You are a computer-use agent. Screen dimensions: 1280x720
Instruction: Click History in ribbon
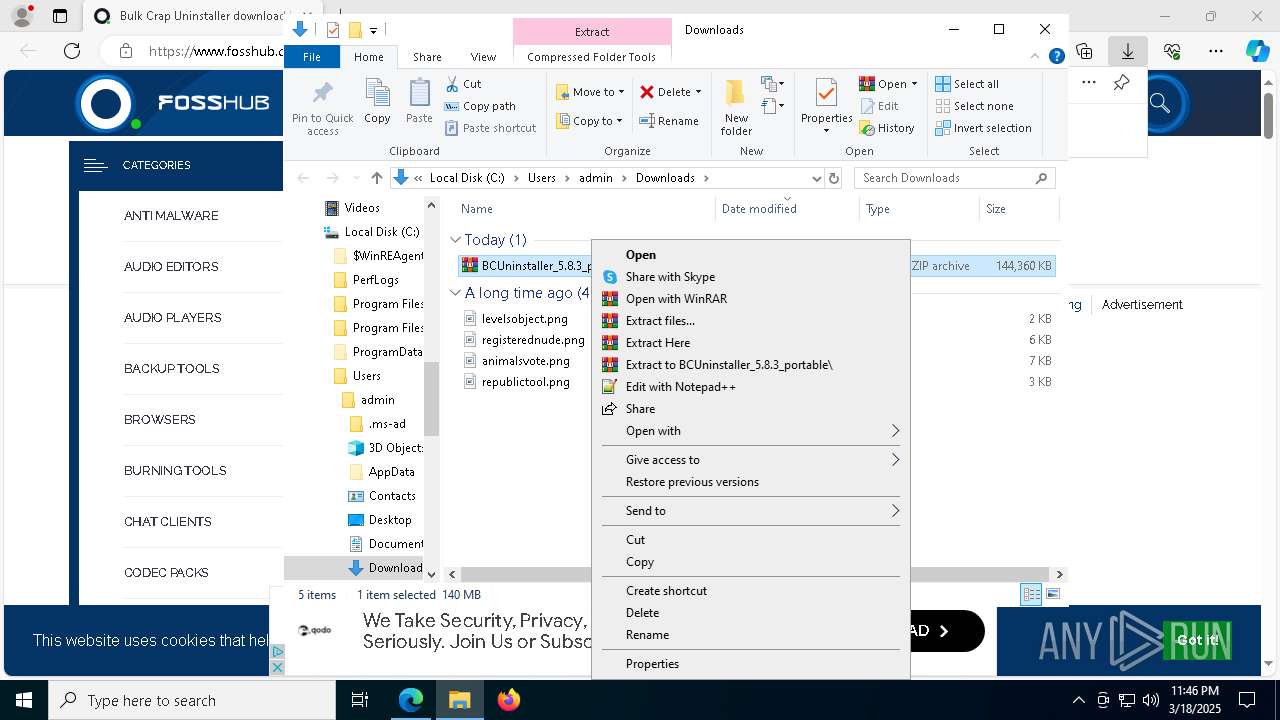[887, 128]
